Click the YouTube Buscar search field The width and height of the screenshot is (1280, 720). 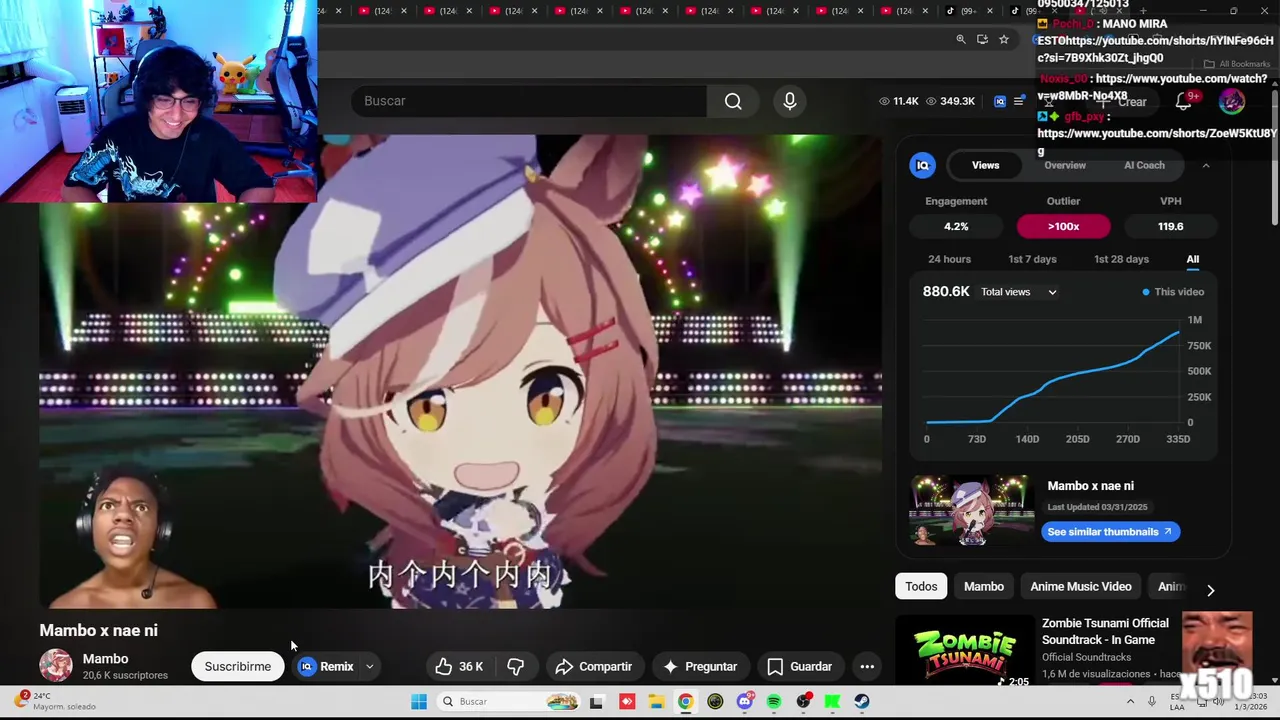[x=528, y=101]
